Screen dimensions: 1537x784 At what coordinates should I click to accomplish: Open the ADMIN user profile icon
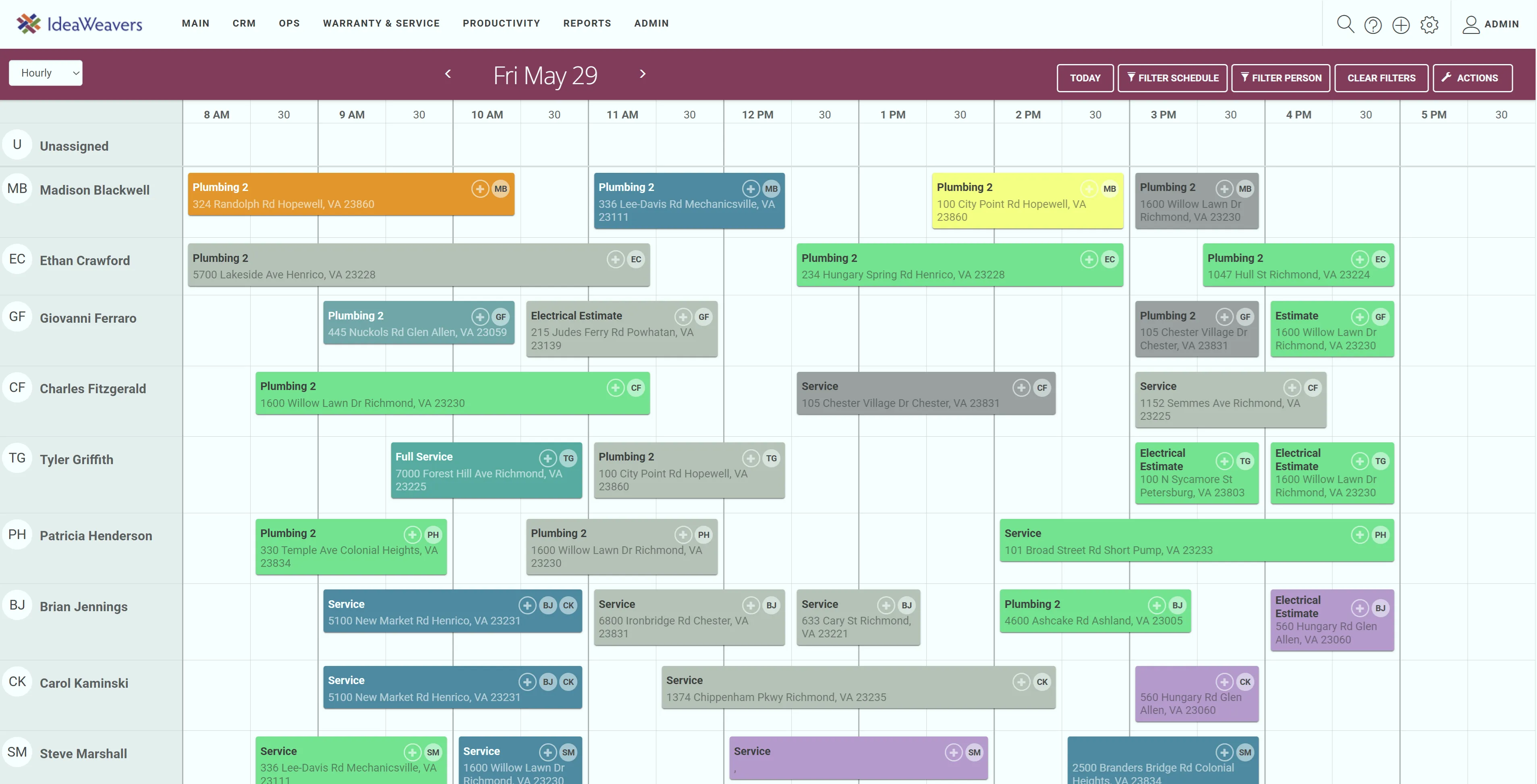pyautogui.click(x=1471, y=25)
